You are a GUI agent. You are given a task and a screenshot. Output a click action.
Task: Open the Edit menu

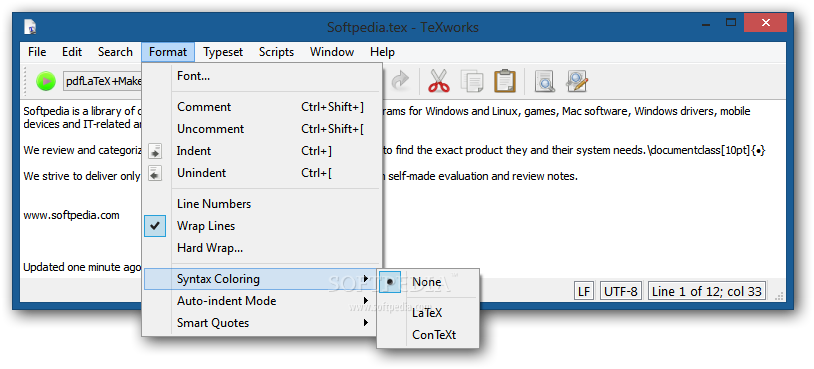(72, 52)
